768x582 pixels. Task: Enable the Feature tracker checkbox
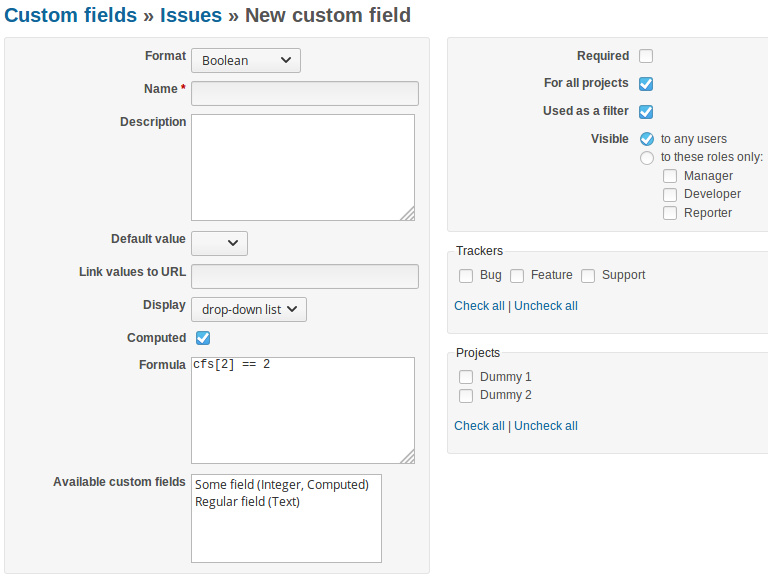point(517,275)
